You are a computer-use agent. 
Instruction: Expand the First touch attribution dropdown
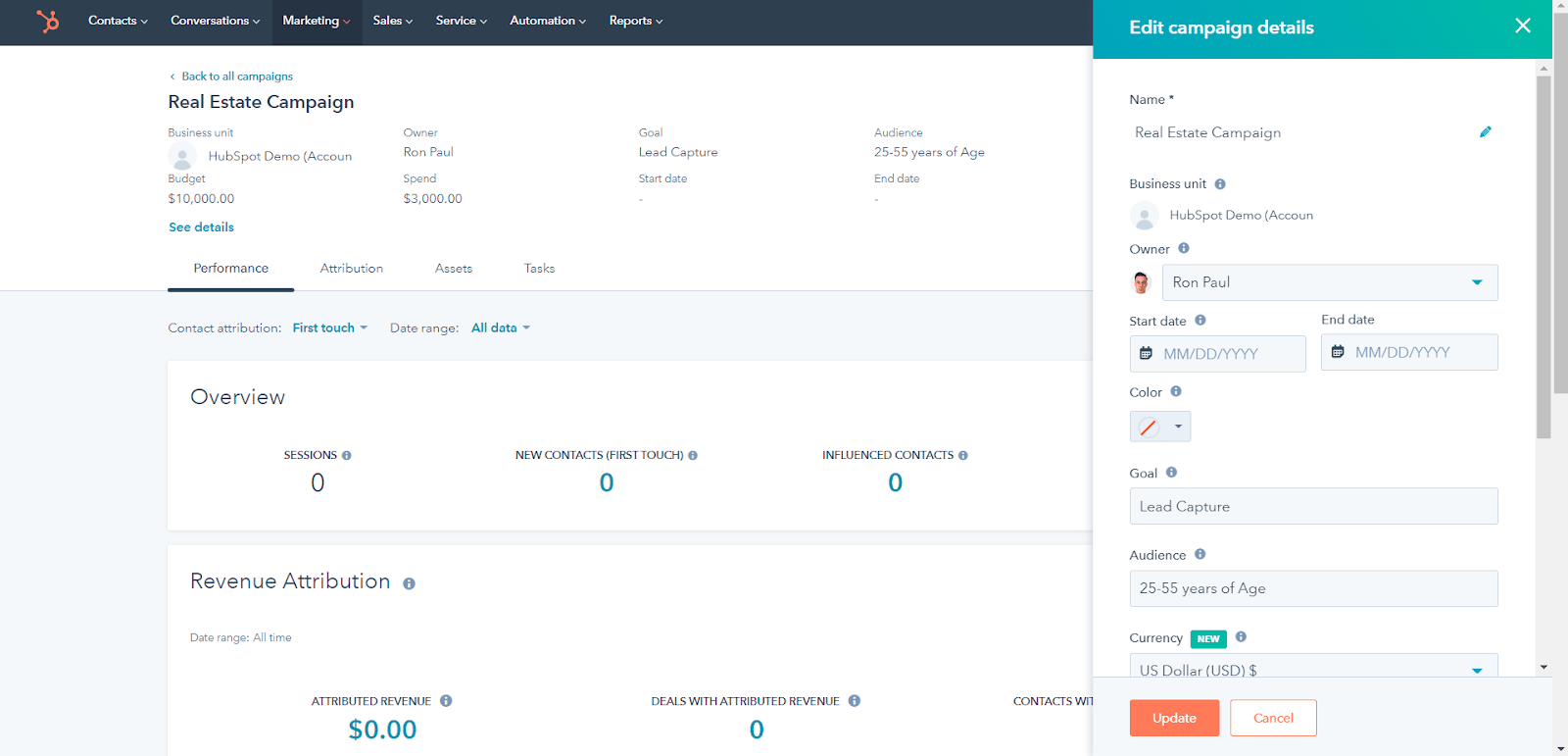pyautogui.click(x=329, y=328)
